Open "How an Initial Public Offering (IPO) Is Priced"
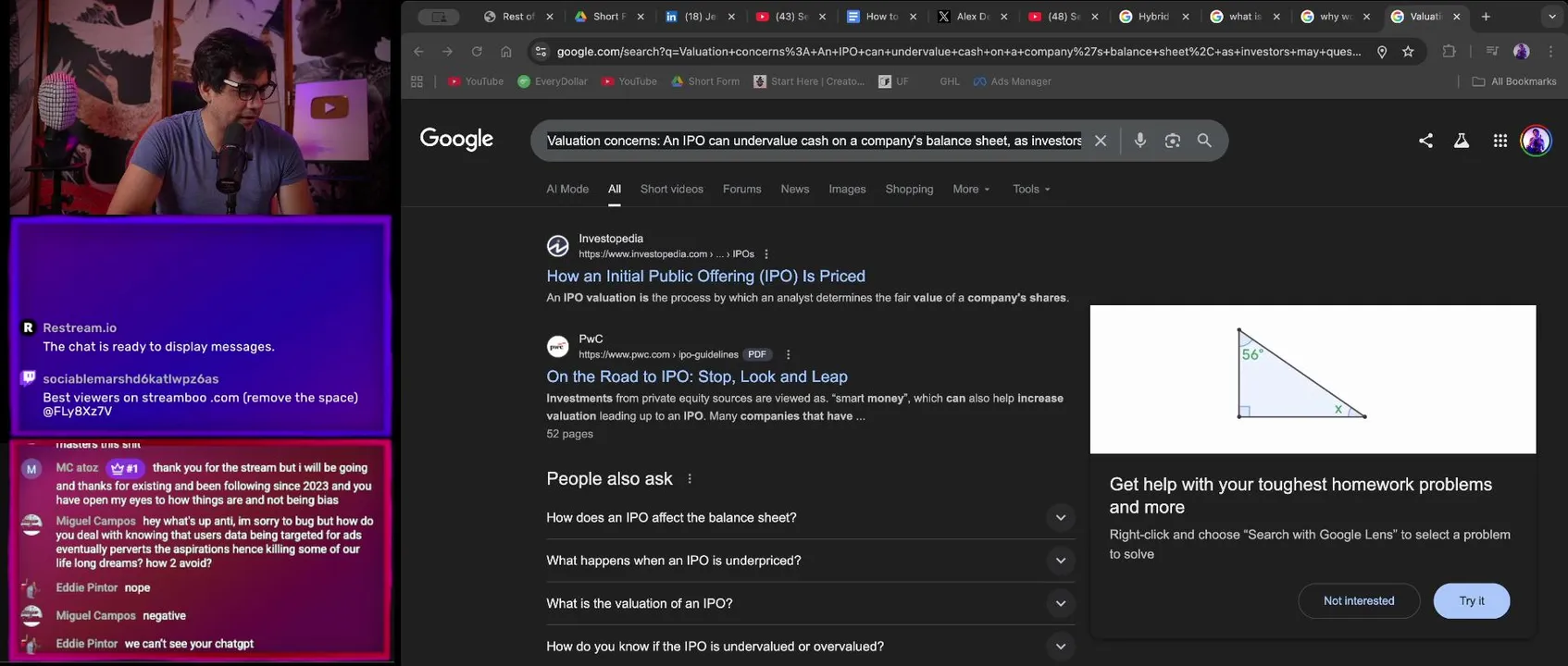This screenshot has width=1568, height=666. pyautogui.click(x=705, y=277)
